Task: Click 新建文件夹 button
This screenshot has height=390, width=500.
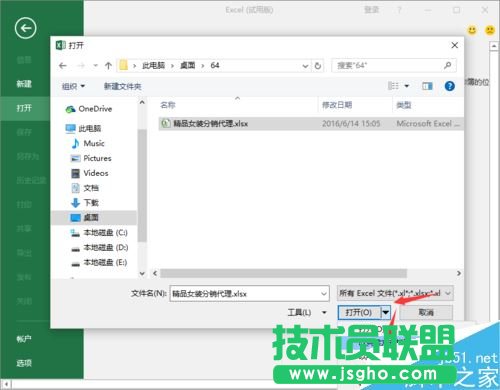Action: click(x=122, y=86)
